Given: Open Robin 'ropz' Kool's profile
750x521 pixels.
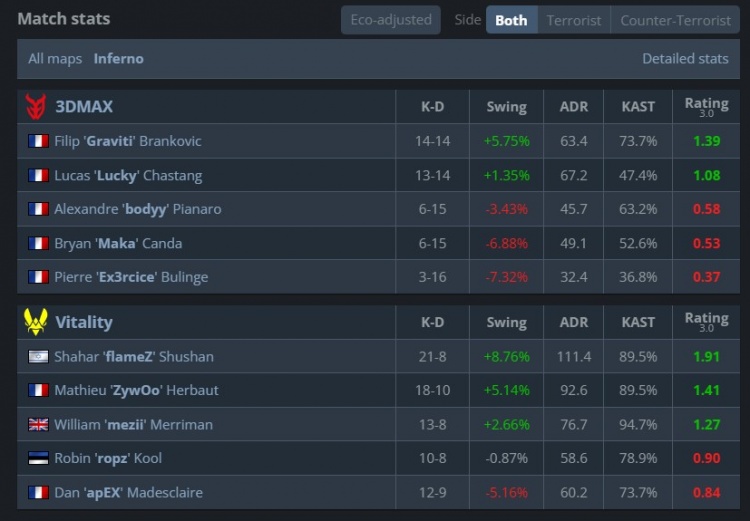Looking at the screenshot, I should (x=108, y=458).
